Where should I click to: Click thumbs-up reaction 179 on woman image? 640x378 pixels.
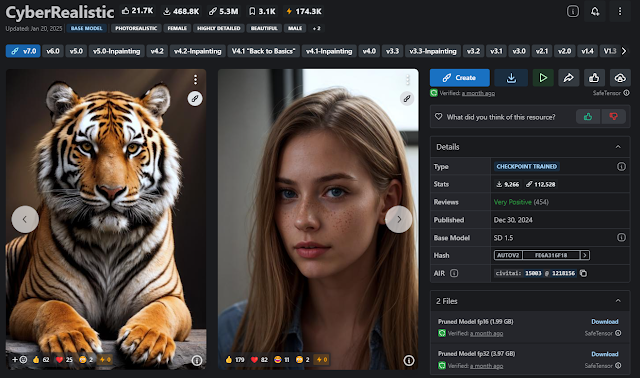235,360
